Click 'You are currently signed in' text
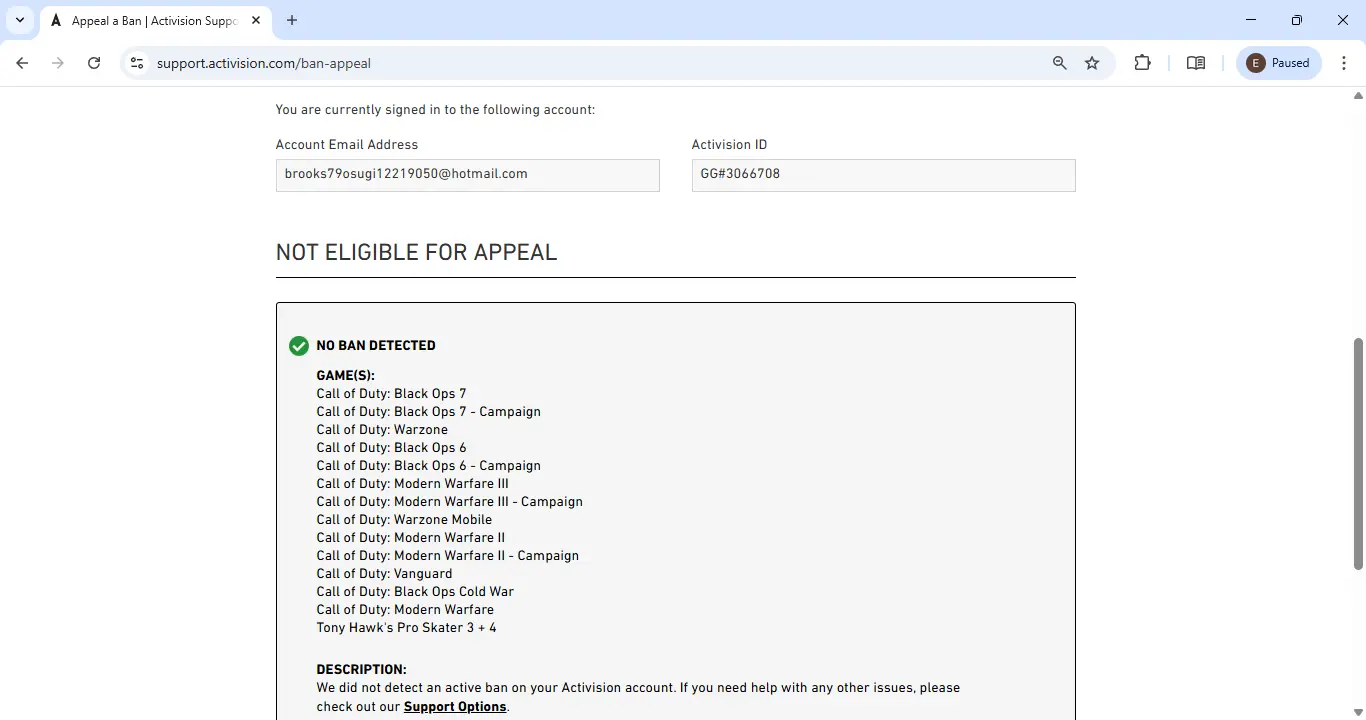Viewport: 1366px width, 720px height. point(436,110)
